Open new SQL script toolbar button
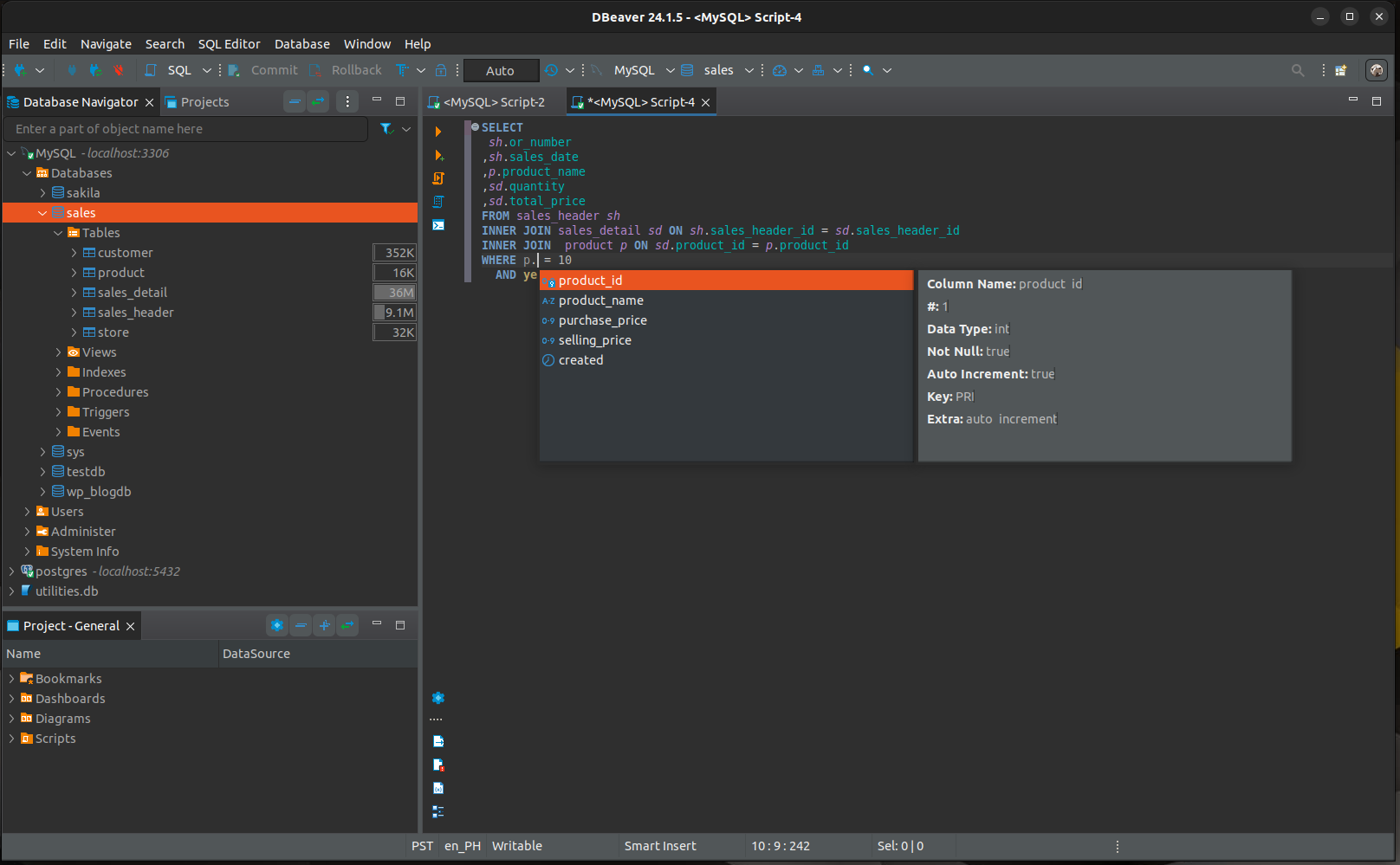Viewport: 1400px width, 865px height. [151, 70]
